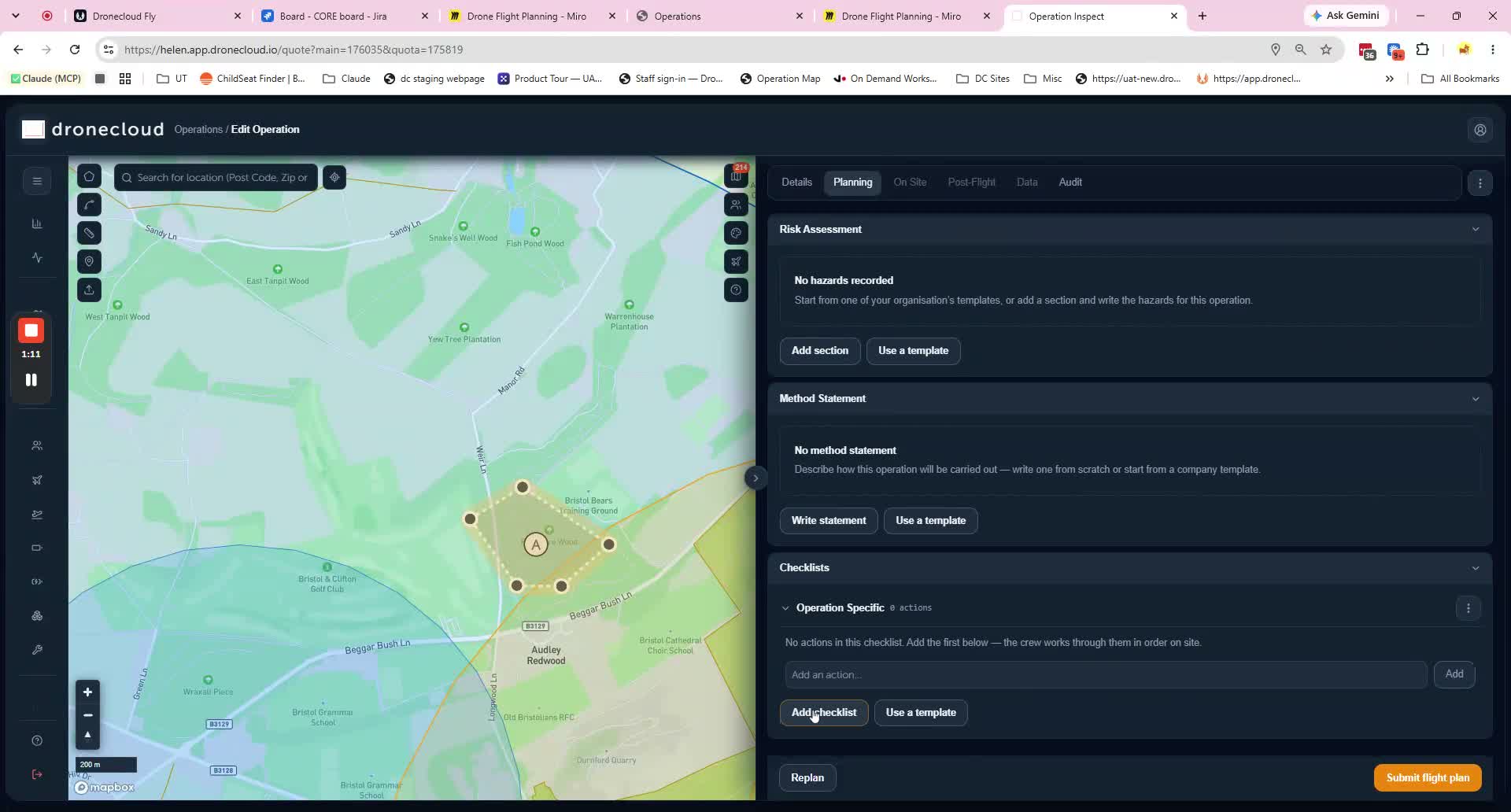Collapse the Checklists section
This screenshot has height=812, width=1511.
tap(1476, 568)
